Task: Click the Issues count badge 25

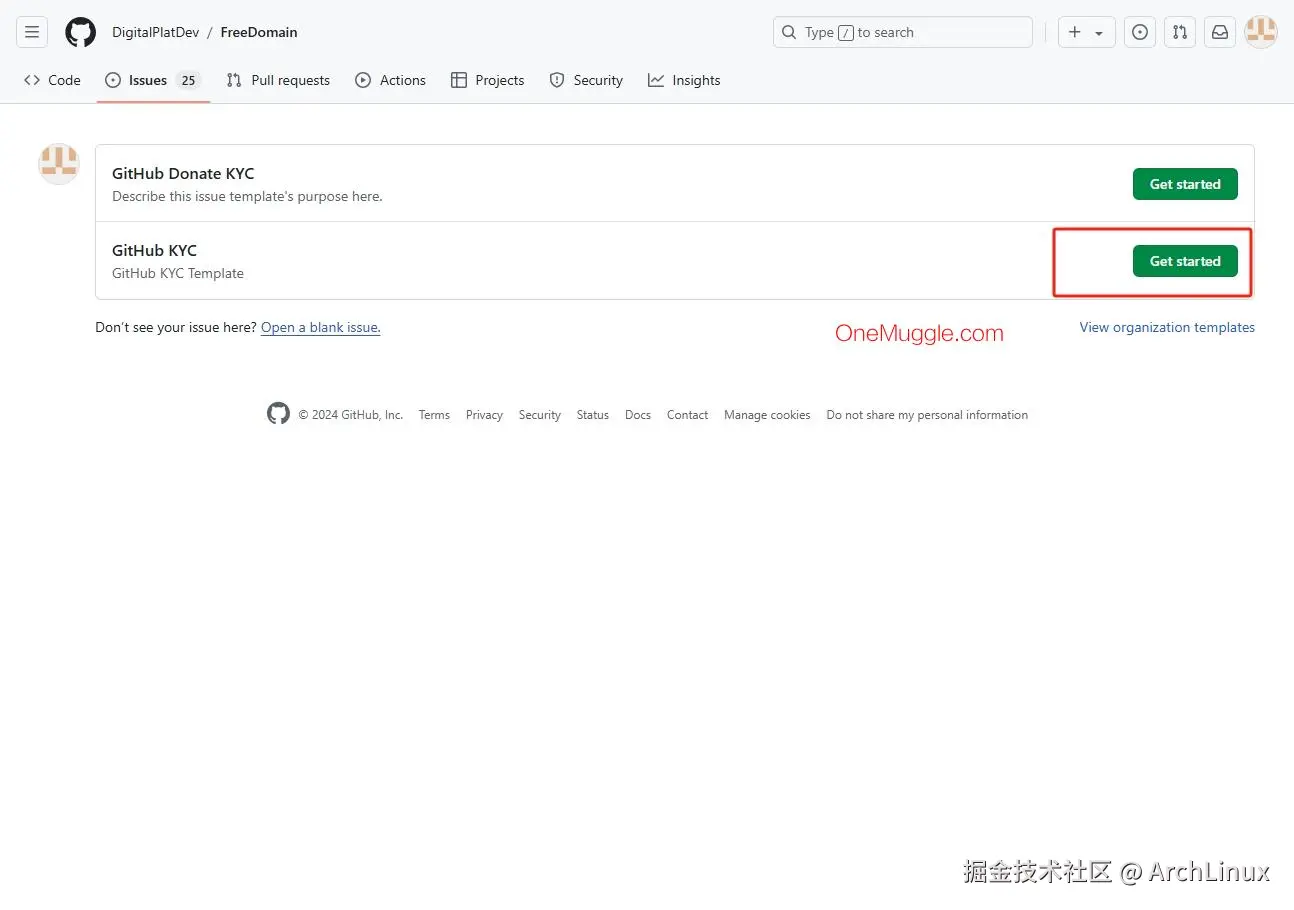Action: tap(188, 80)
